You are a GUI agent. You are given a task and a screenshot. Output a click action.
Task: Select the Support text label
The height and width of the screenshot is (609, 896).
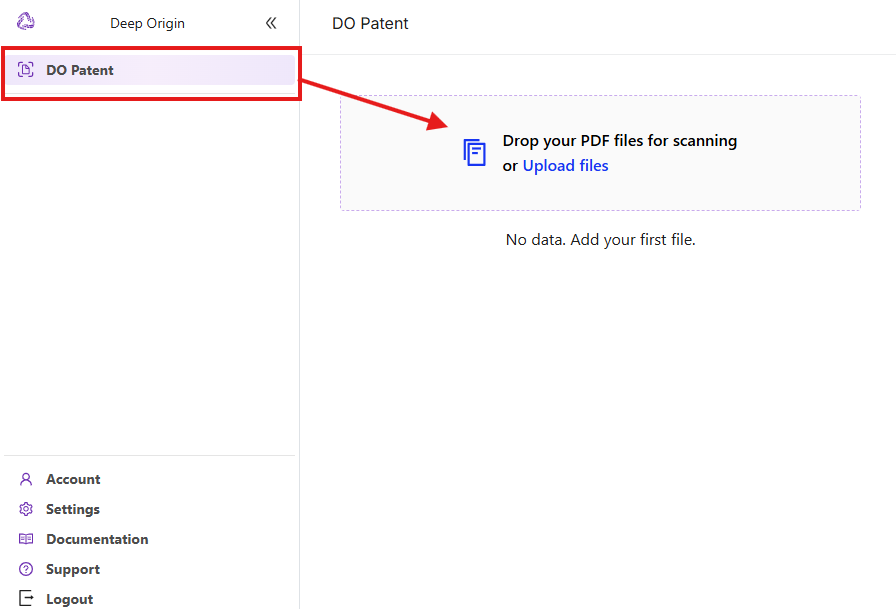pos(73,569)
